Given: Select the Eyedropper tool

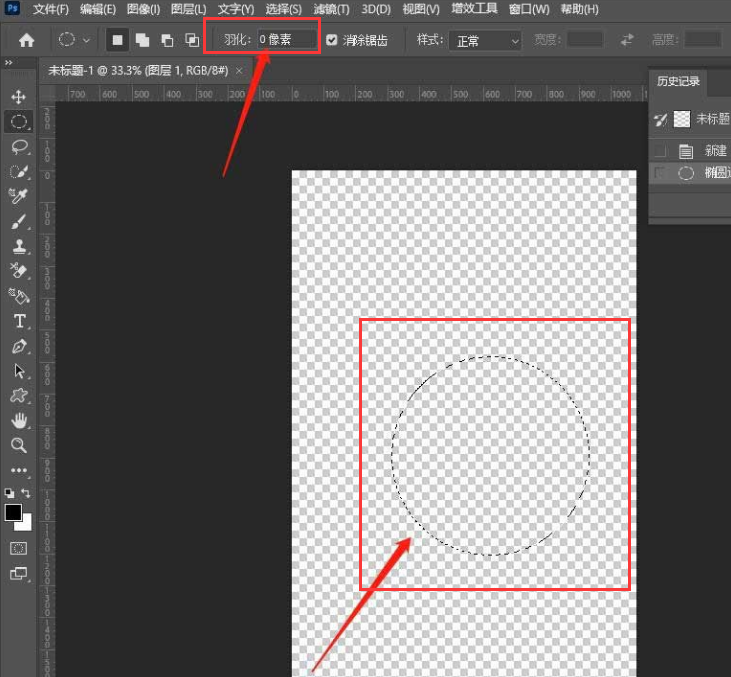Looking at the screenshot, I should [x=18, y=196].
